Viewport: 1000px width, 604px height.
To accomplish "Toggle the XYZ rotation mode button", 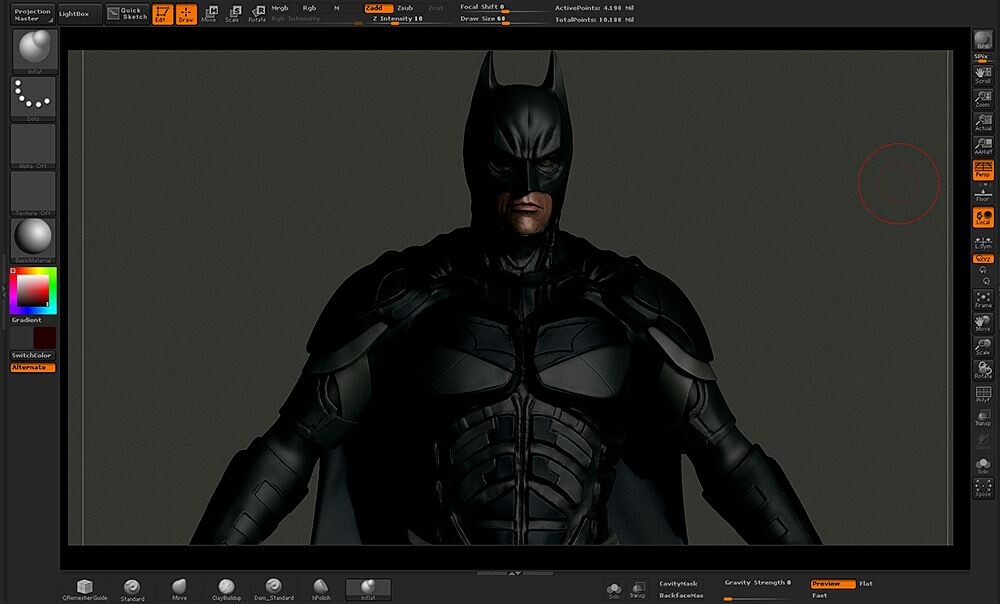I will tap(983, 259).
